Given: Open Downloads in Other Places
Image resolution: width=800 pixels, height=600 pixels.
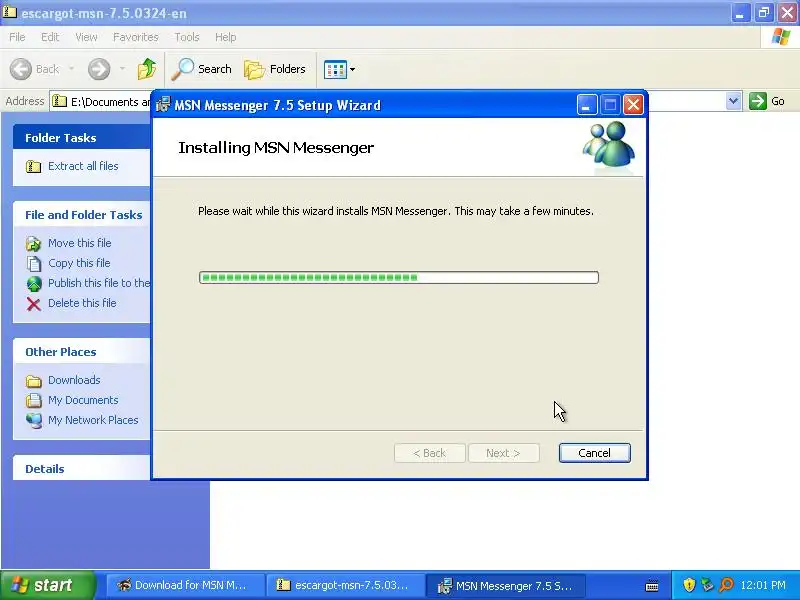Looking at the screenshot, I should (x=74, y=380).
